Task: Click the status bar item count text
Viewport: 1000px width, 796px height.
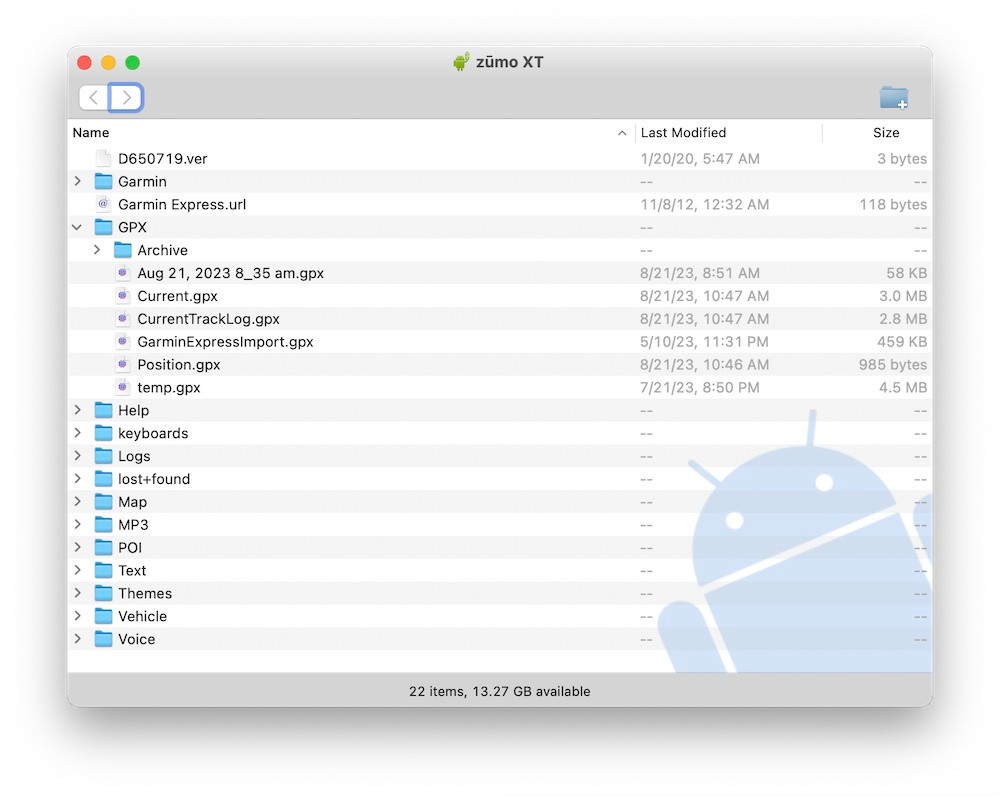Action: 499,691
